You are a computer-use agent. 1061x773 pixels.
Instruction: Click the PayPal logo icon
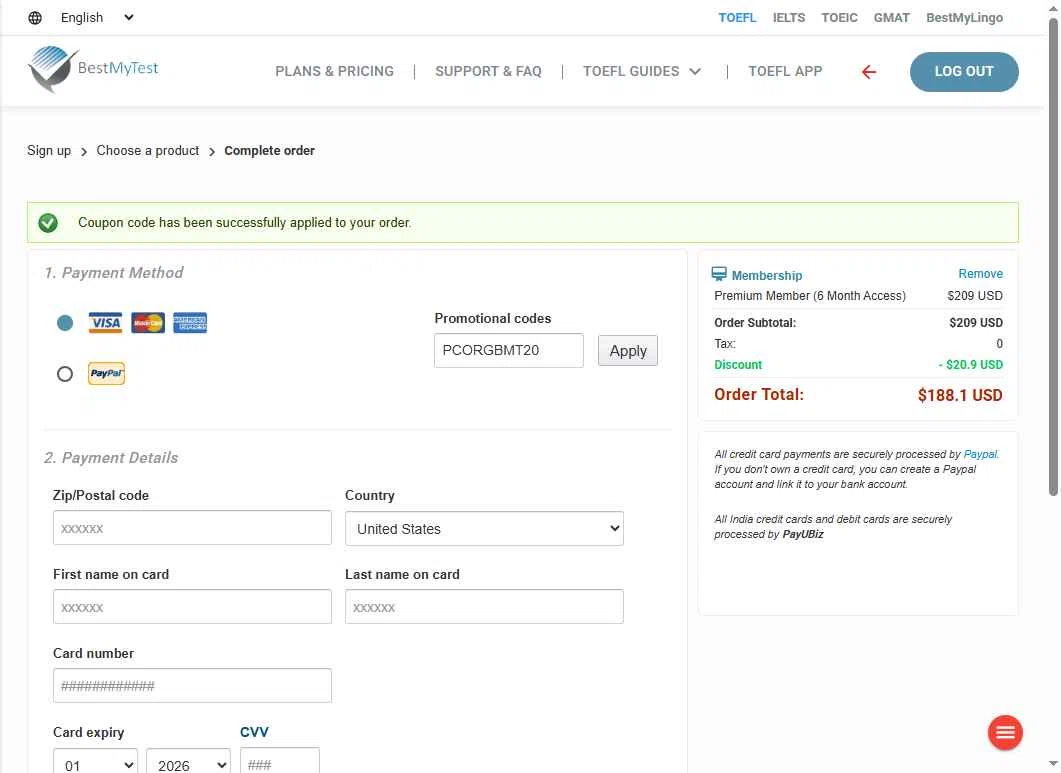(106, 373)
